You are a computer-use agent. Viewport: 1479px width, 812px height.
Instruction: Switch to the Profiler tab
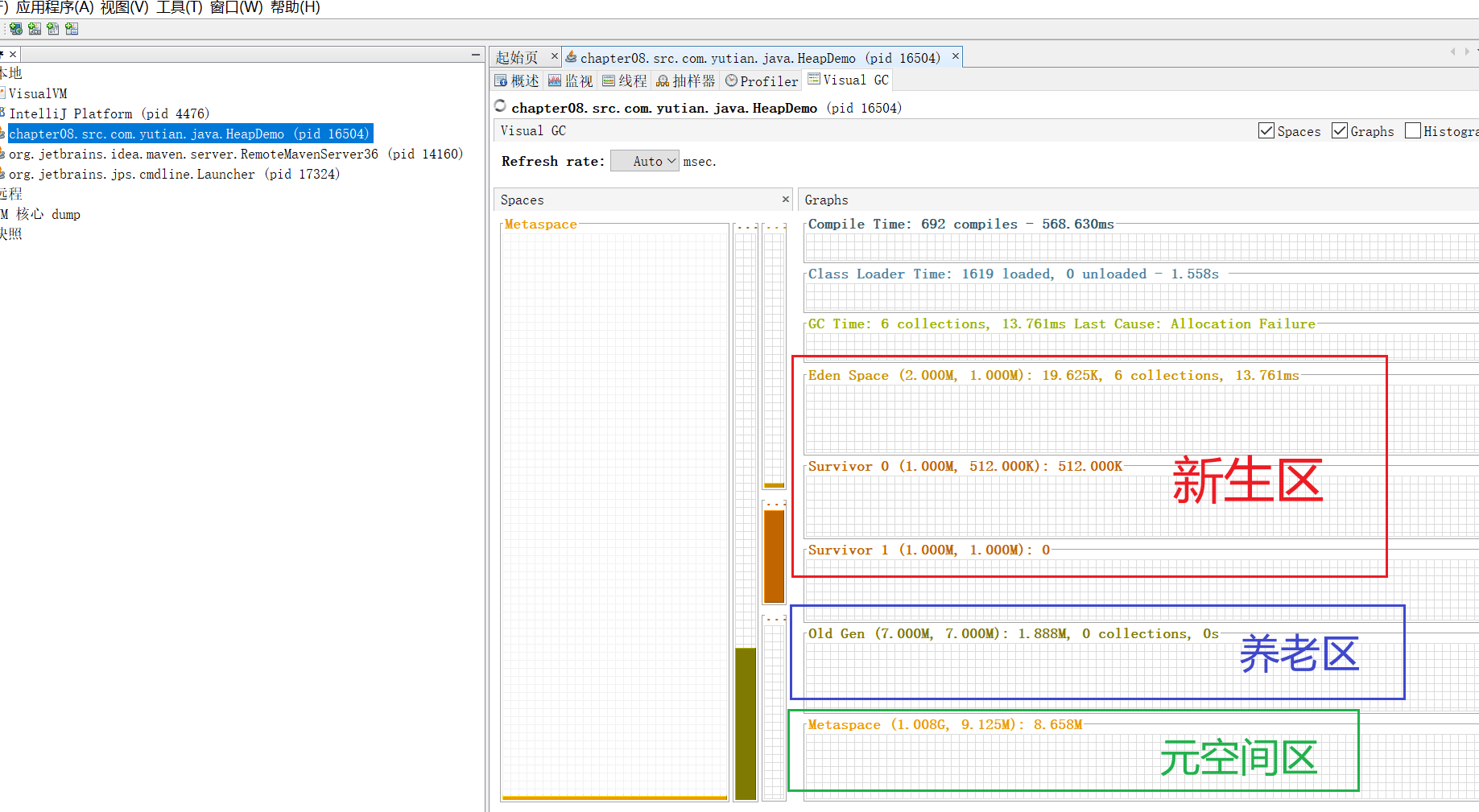tap(762, 80)
